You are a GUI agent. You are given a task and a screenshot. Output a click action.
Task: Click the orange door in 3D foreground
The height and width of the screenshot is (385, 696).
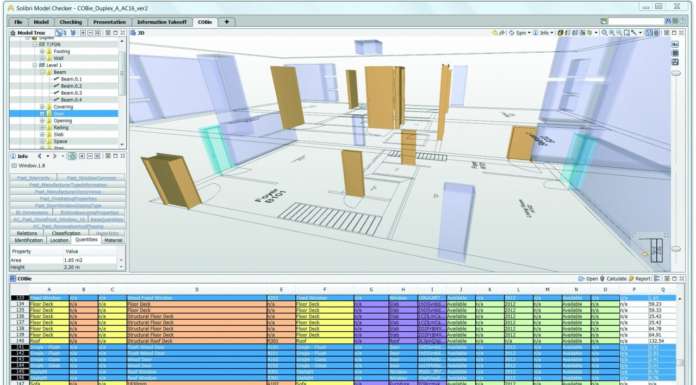(x=171, y=181)
